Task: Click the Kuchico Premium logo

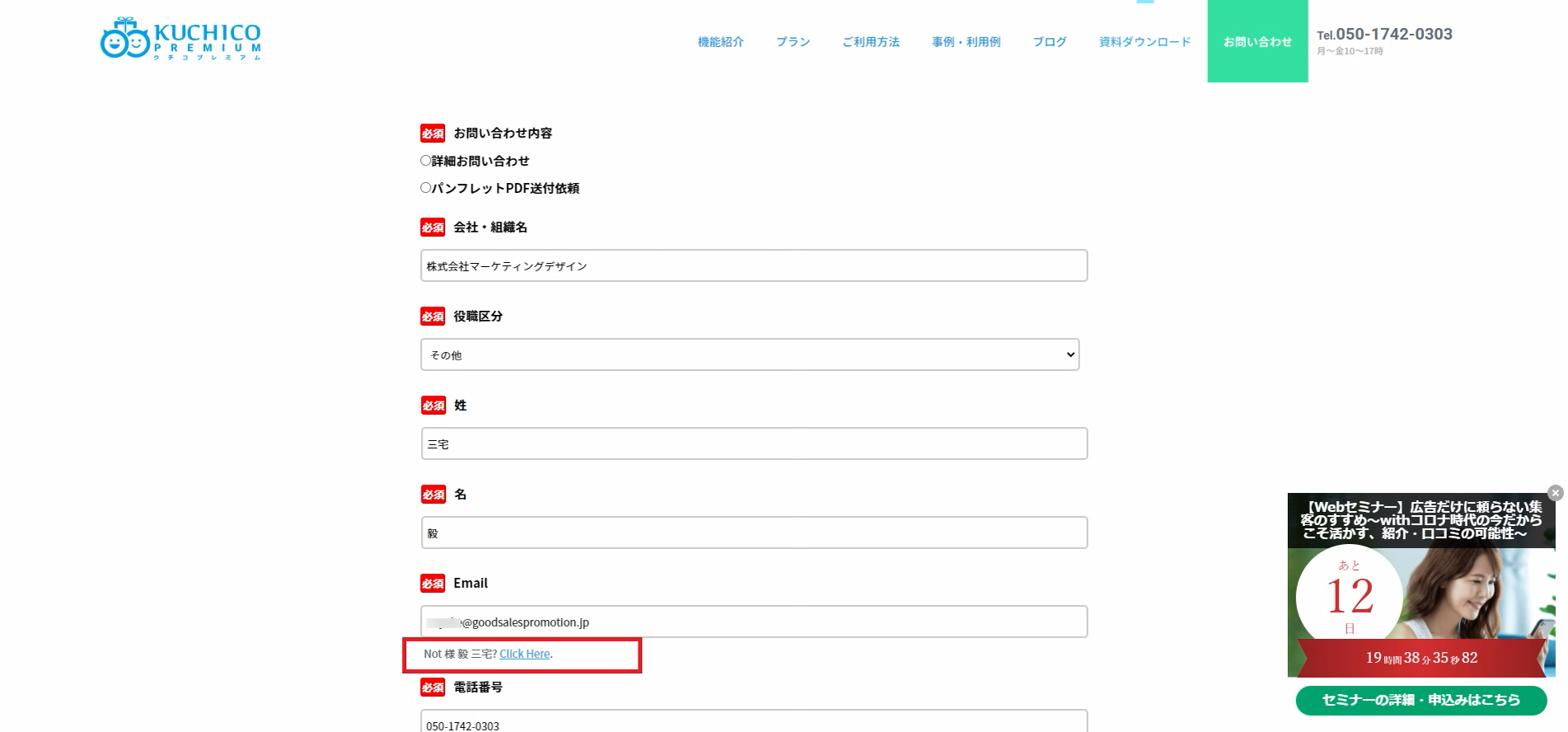Action: [x=180, y=40]
